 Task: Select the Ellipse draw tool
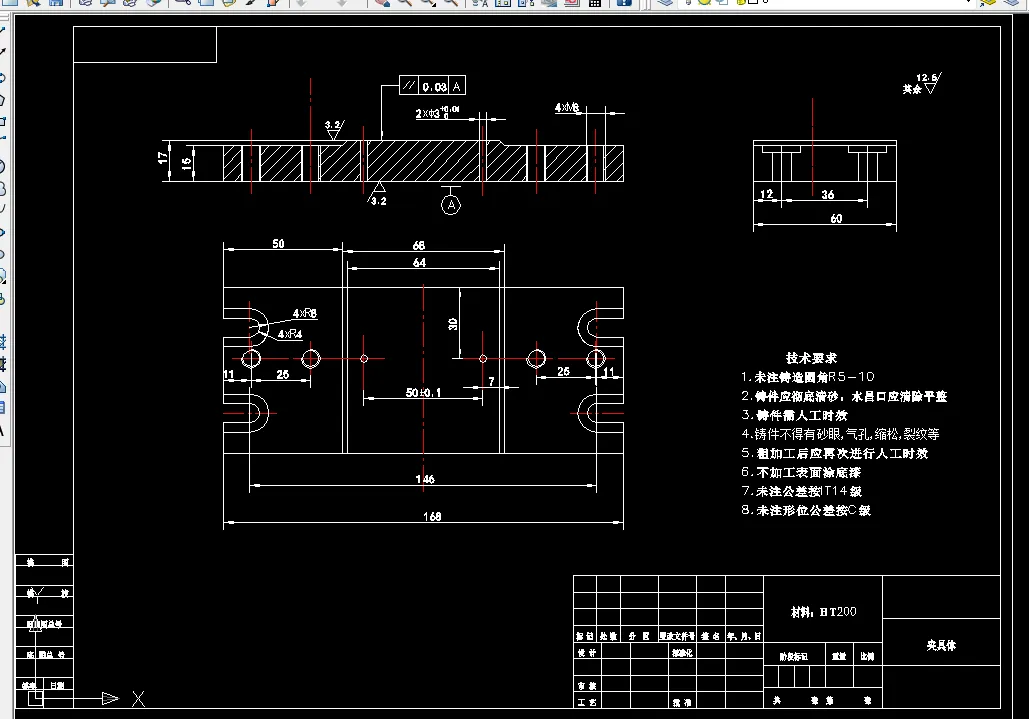3,232
